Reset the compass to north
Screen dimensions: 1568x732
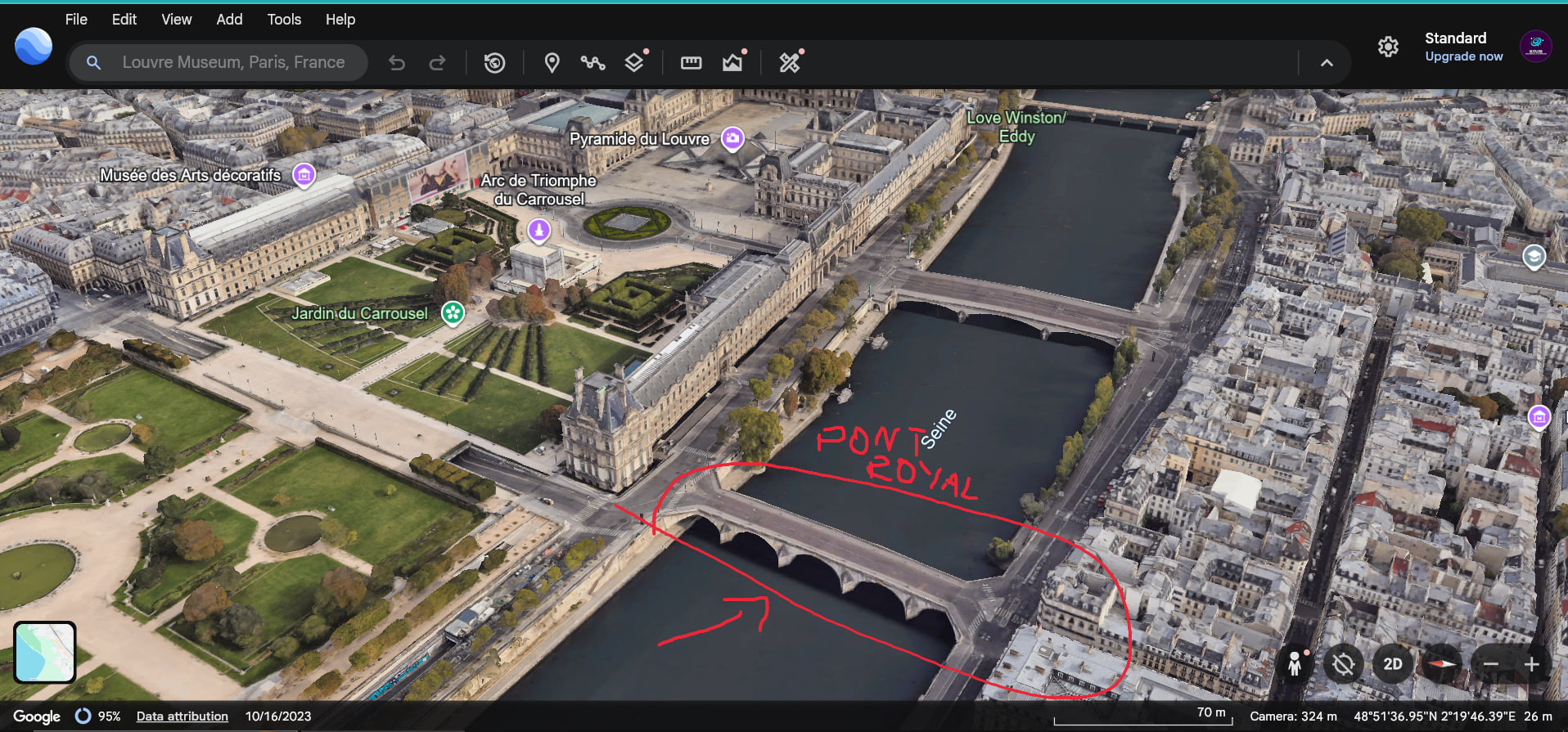click(1442, 664)
